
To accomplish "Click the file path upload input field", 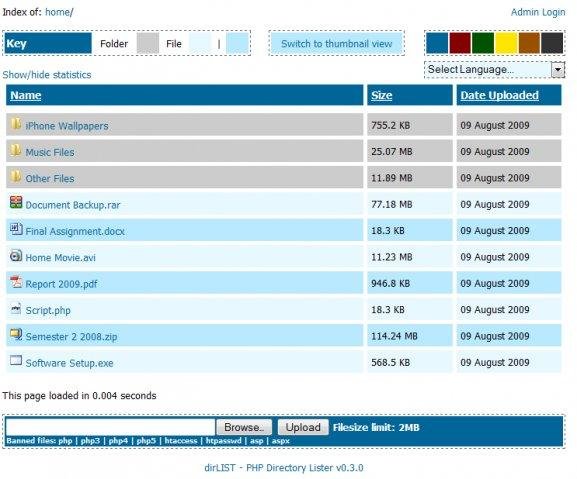I will pyautogui.click(x=110, y=427).
